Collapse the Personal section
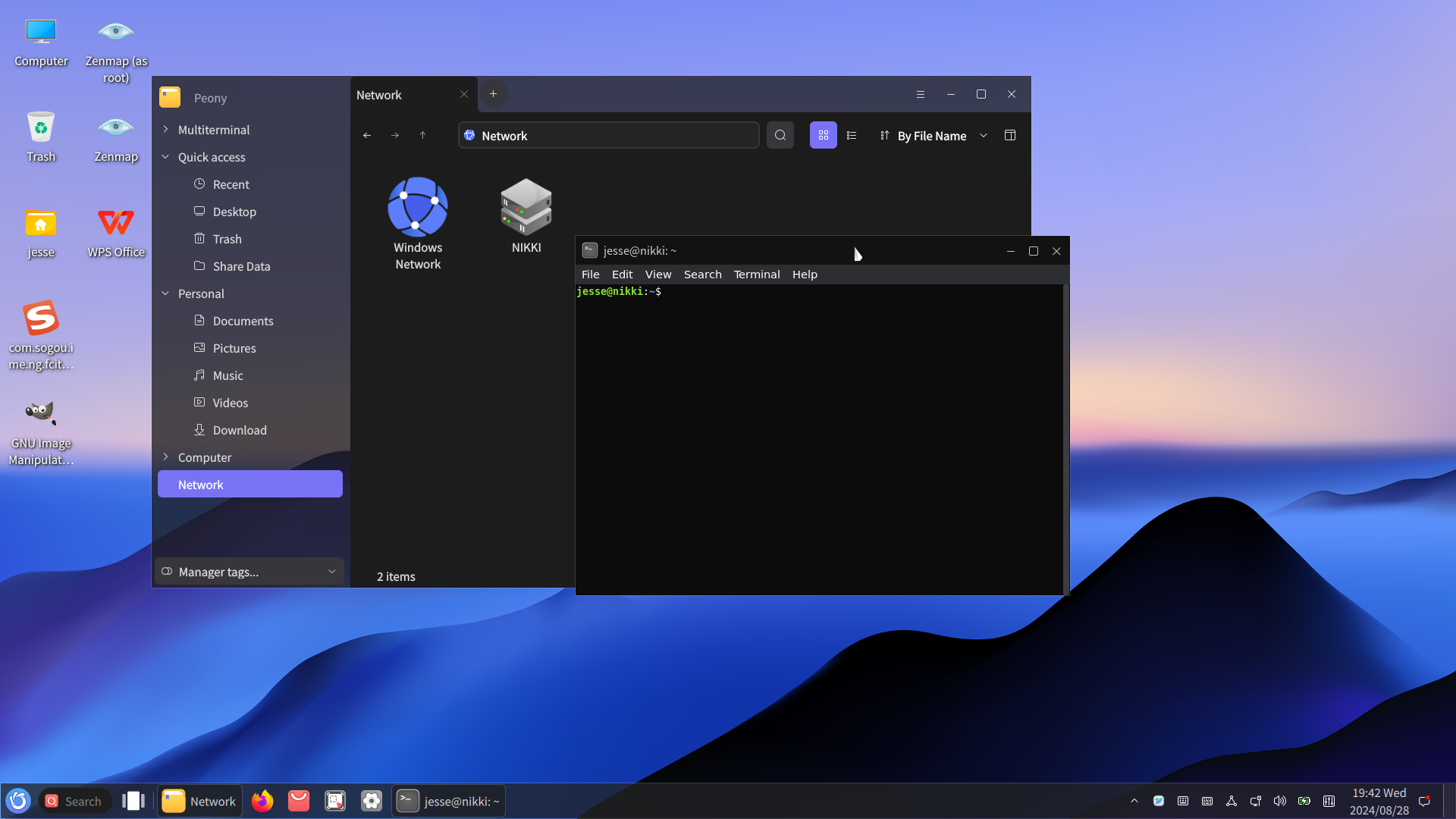The width and height of the screenshot is (1456, 819). point(165,293)
